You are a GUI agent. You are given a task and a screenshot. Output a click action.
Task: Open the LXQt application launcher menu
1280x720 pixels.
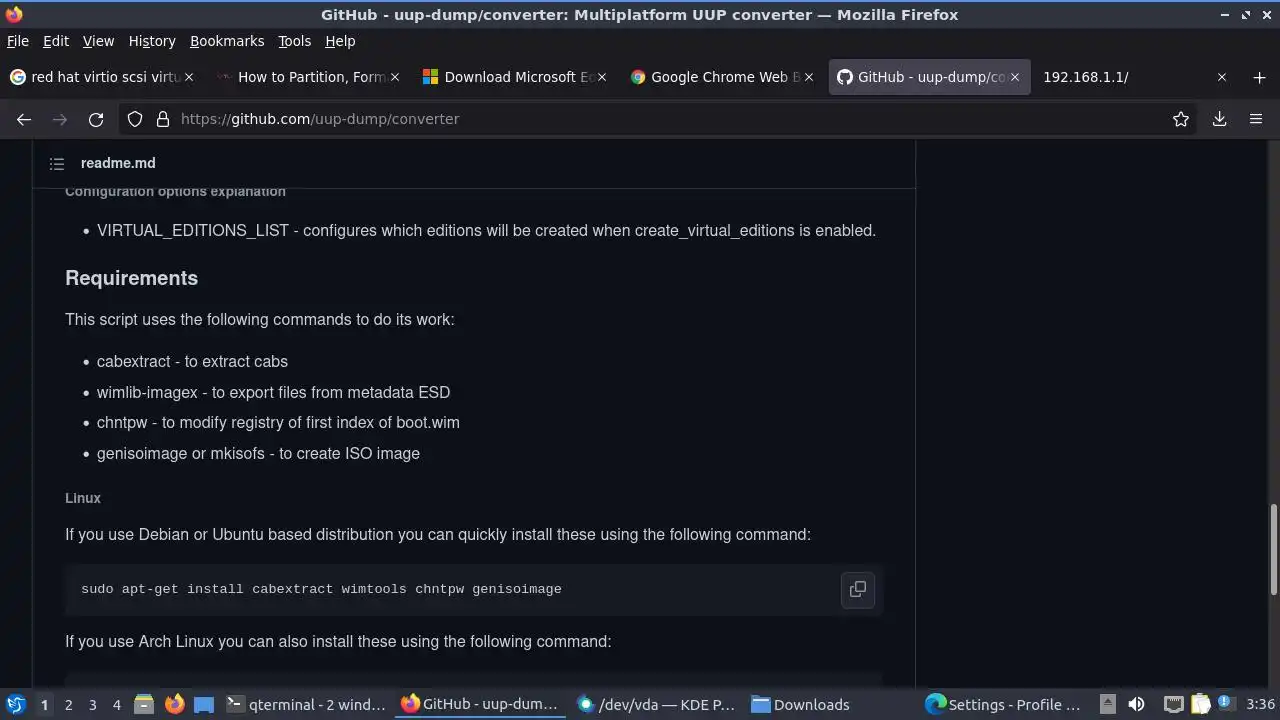pyautogui.click(x=15, y=704)
